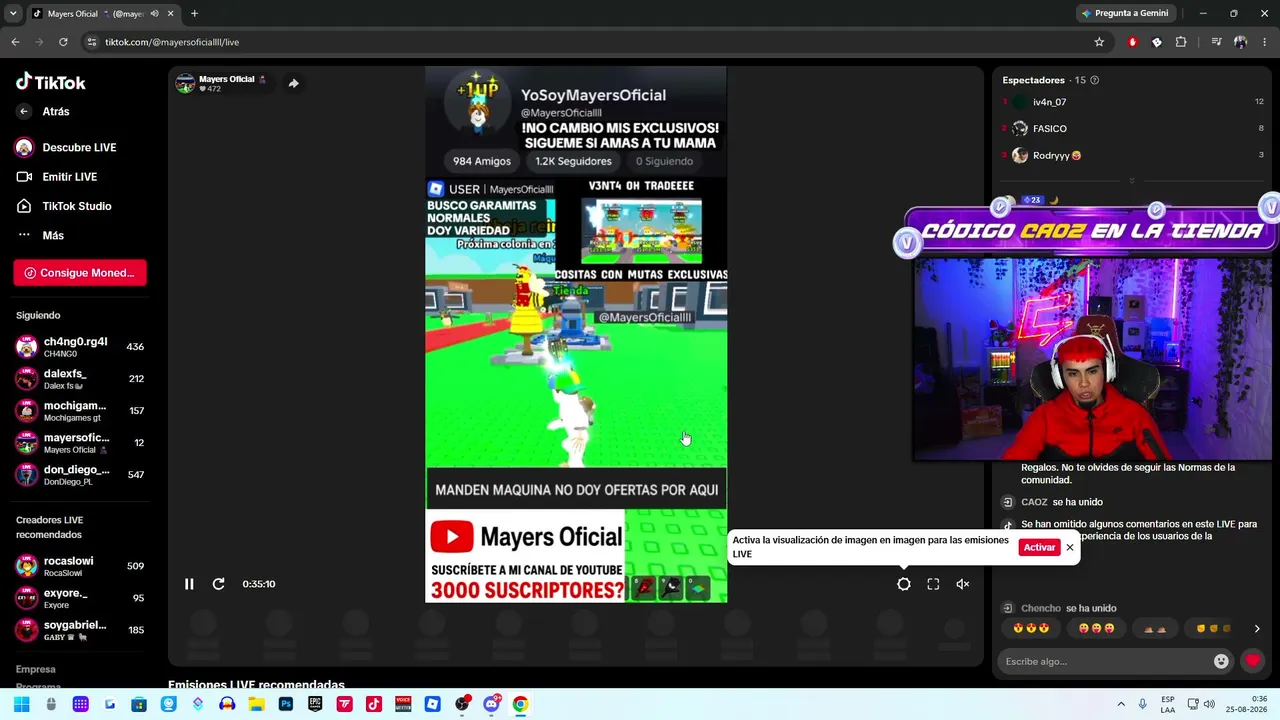This screenshot has height=720, width=1280.
Task: Click the Consigue Monedas button
Action: point(80,273)
